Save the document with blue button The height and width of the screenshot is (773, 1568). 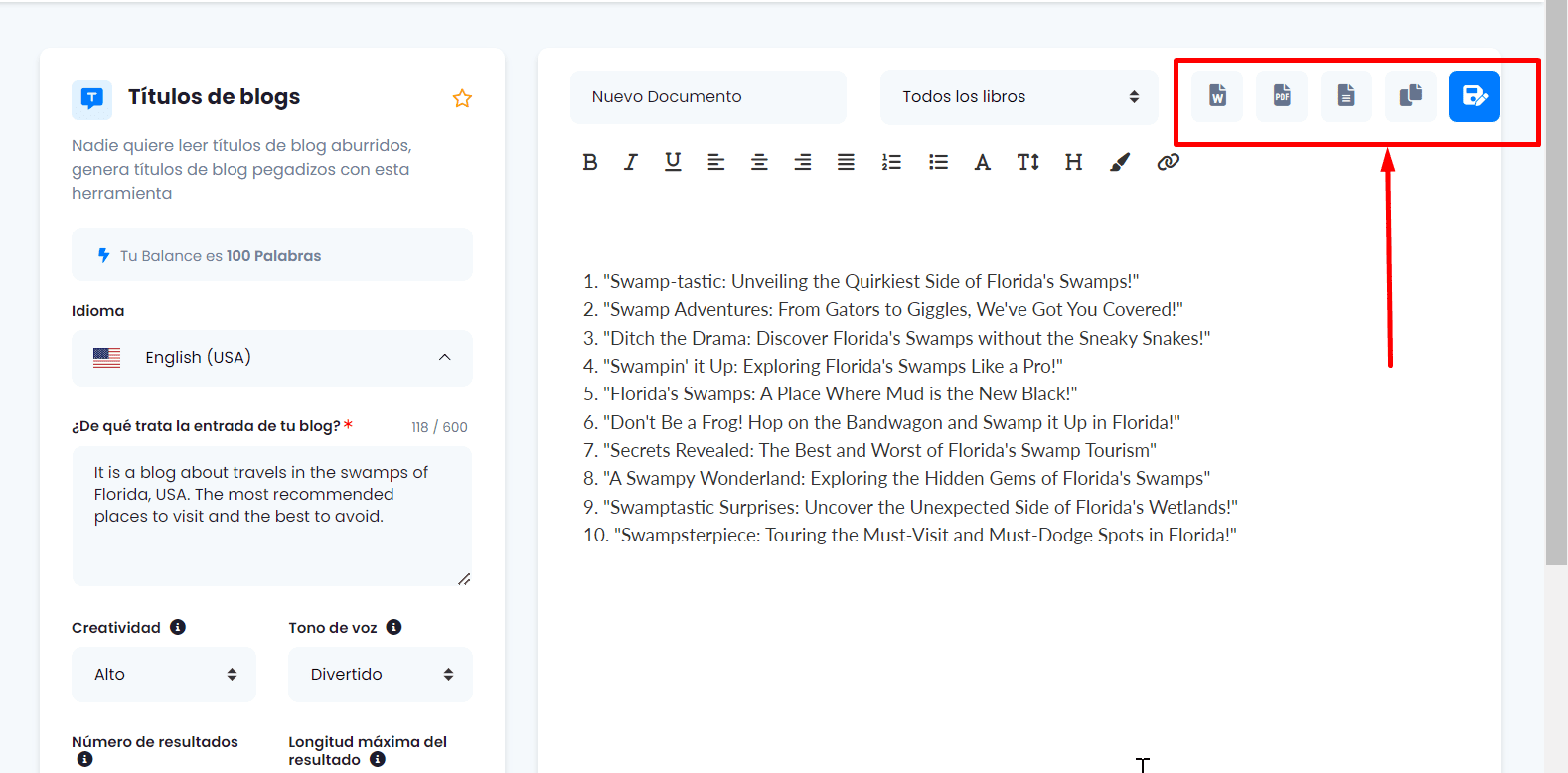1475,96
